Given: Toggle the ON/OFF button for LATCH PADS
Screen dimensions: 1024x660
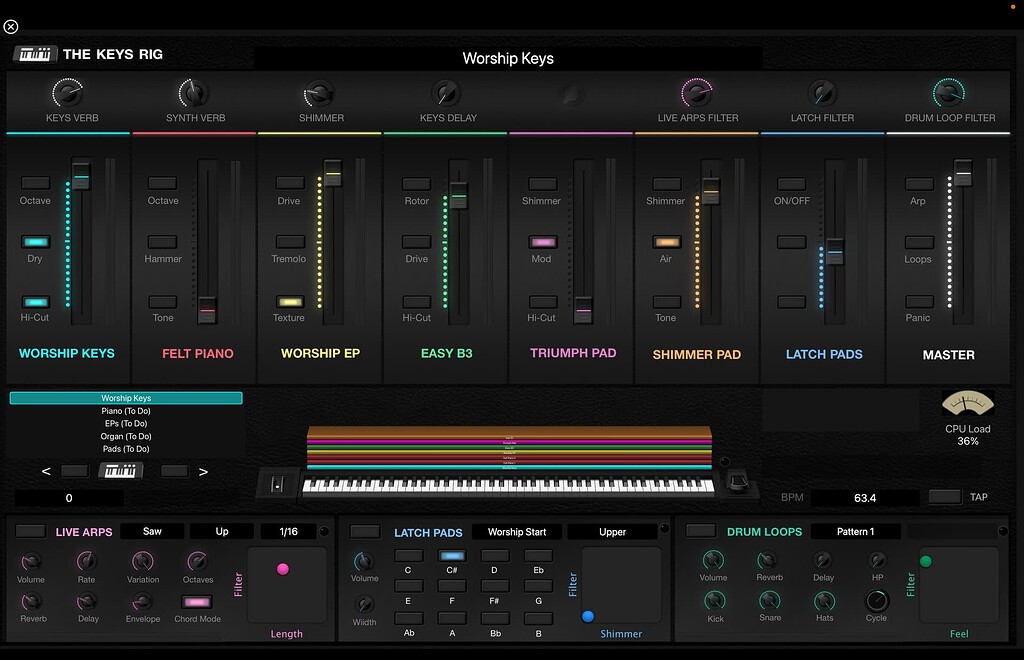Looking at the screenshot, I should pos(790,186).
